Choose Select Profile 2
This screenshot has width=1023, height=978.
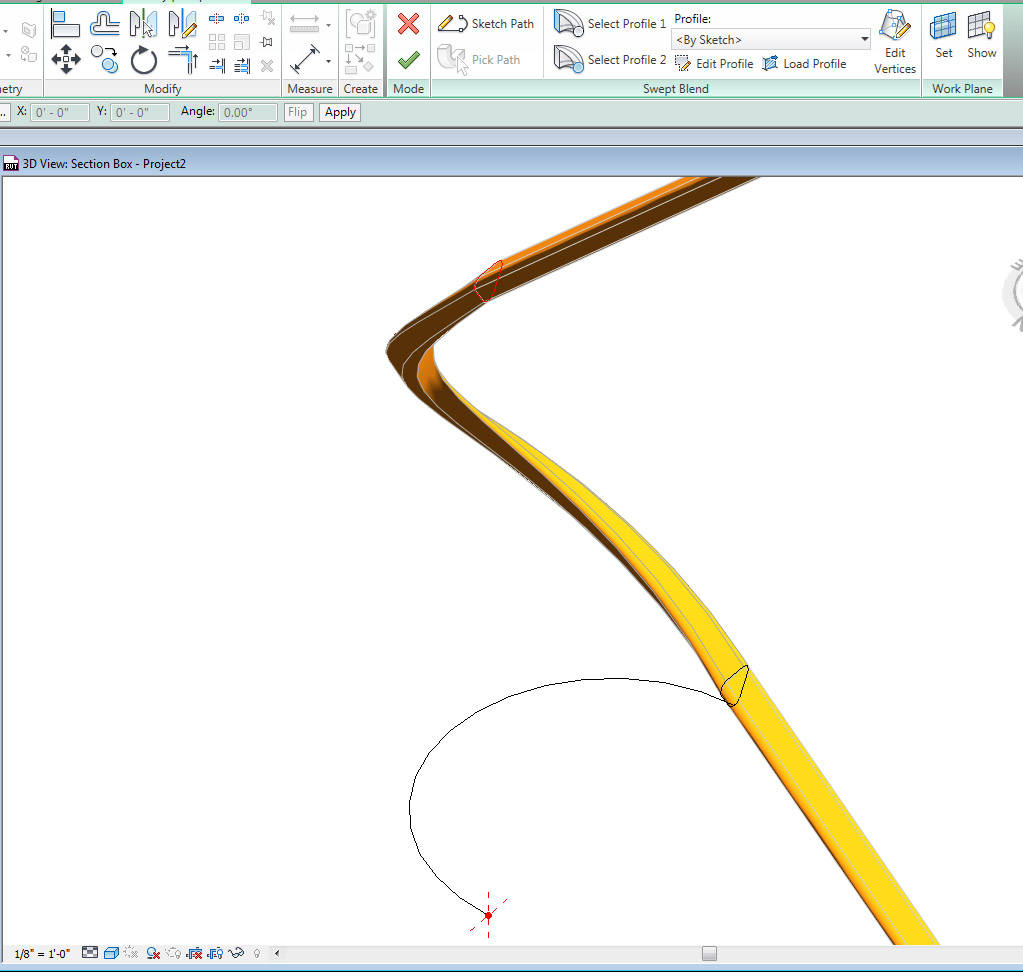(x=610, y=59)
